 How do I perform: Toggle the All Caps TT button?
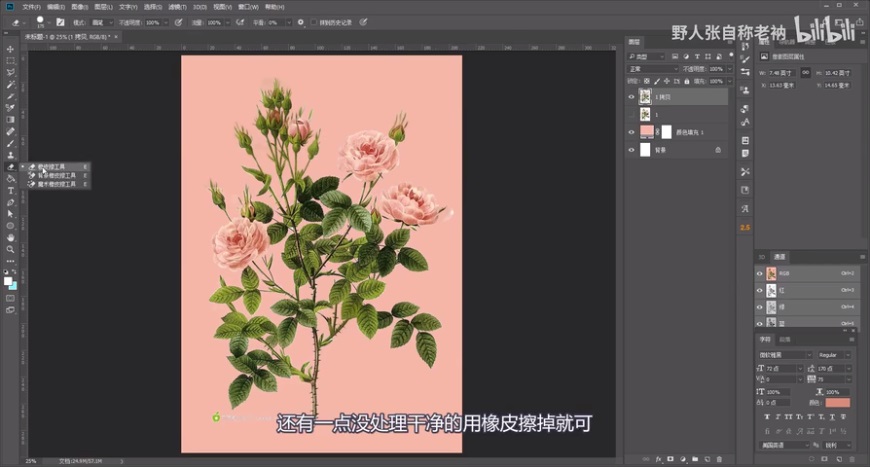(x=788, y=417)
